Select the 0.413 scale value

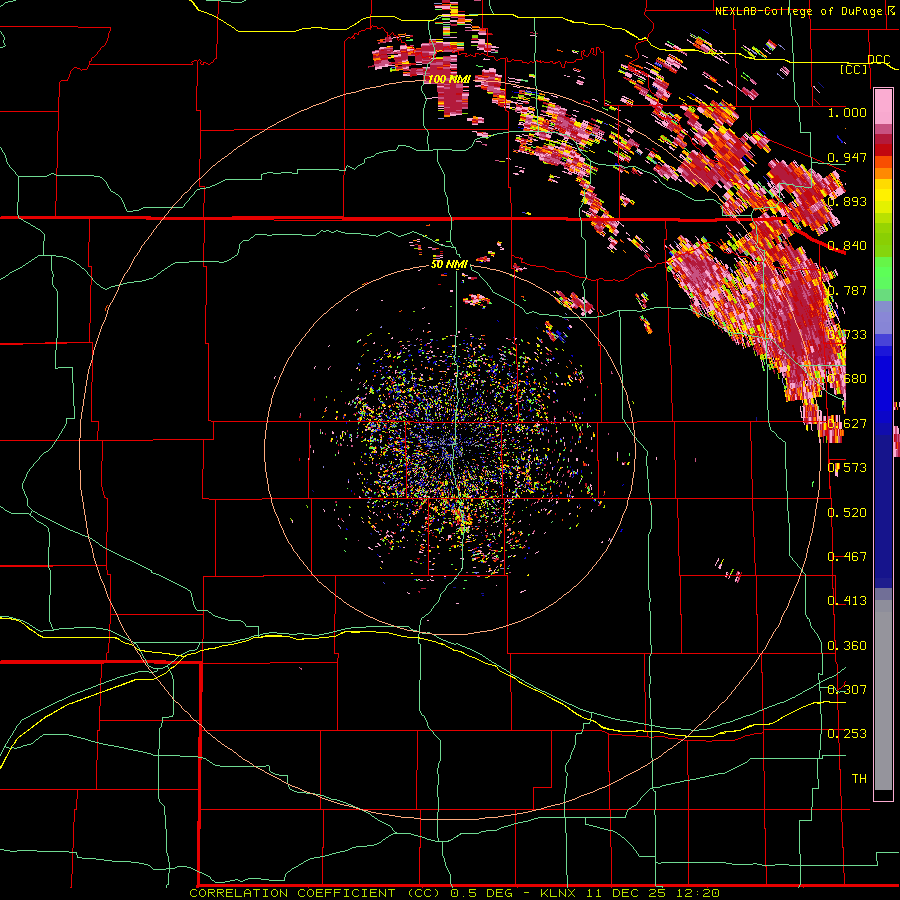(847, 600)
